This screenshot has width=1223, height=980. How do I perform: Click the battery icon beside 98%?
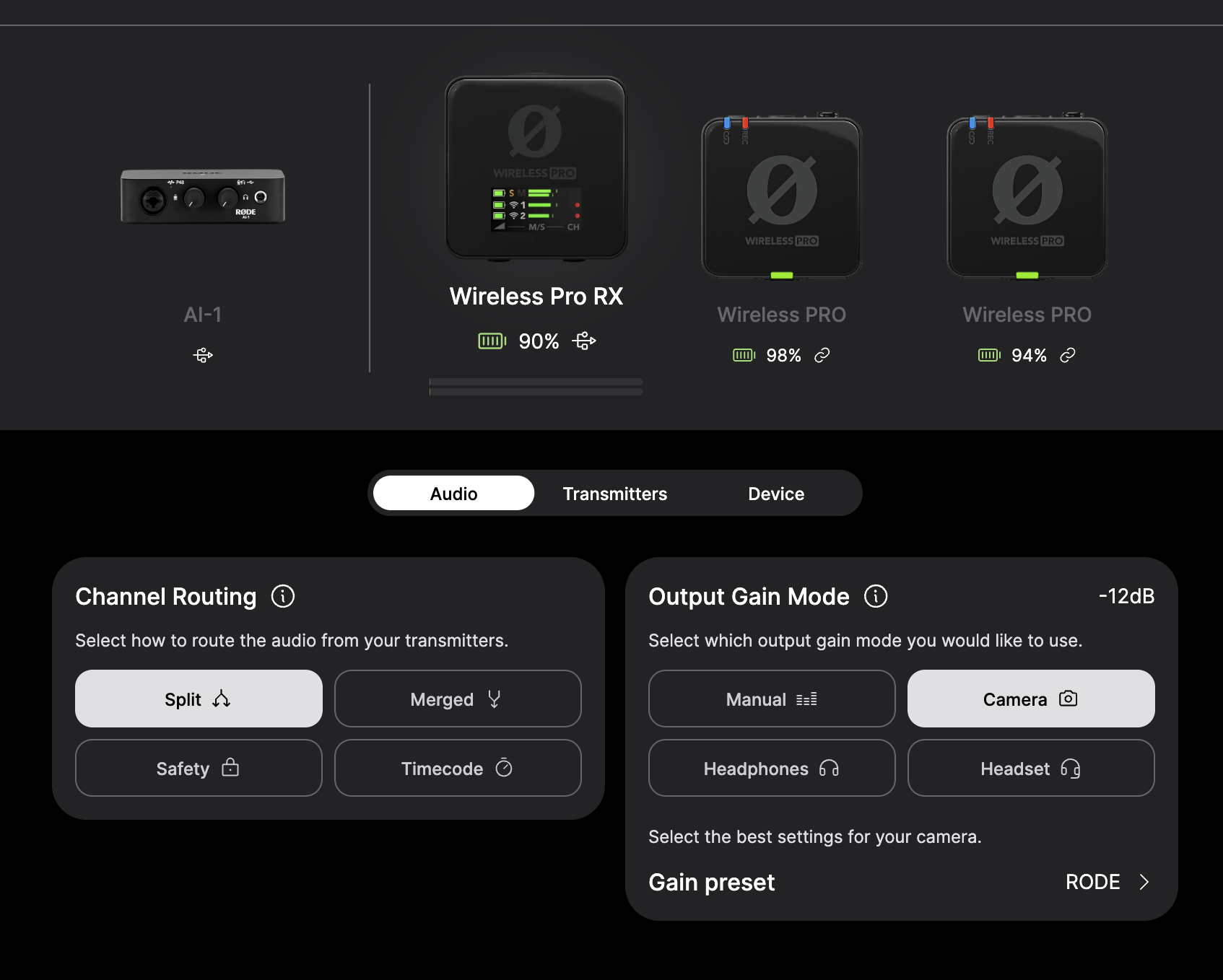pos(744,355)
